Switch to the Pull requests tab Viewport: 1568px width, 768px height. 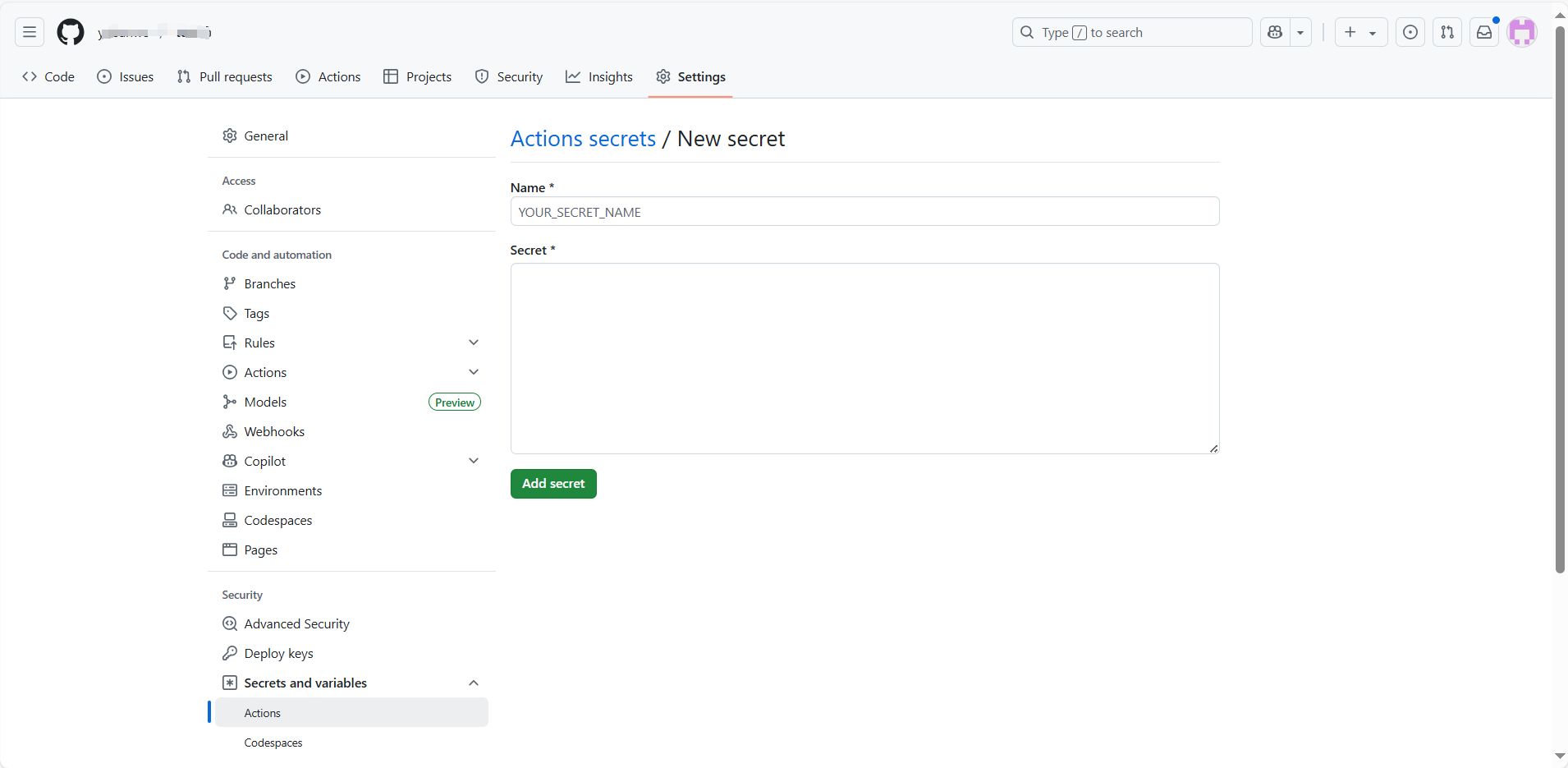point(225,76)
